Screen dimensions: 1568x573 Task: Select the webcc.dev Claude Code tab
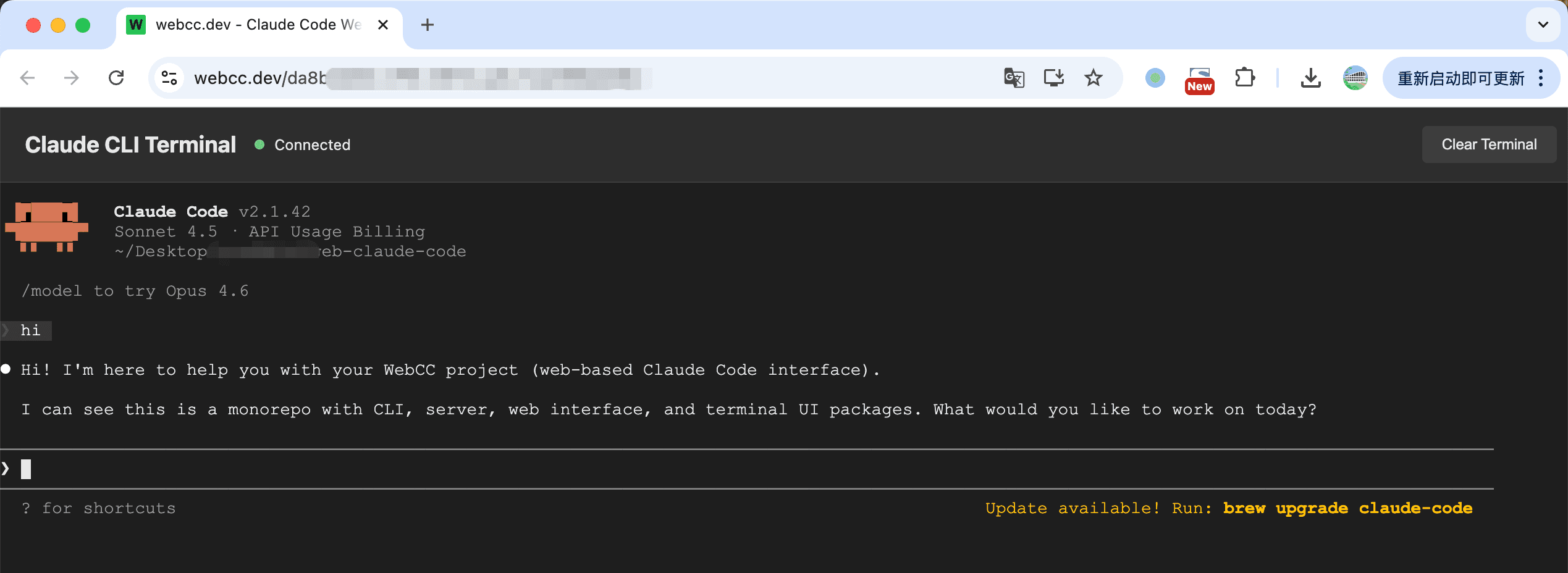click(247, 25)
